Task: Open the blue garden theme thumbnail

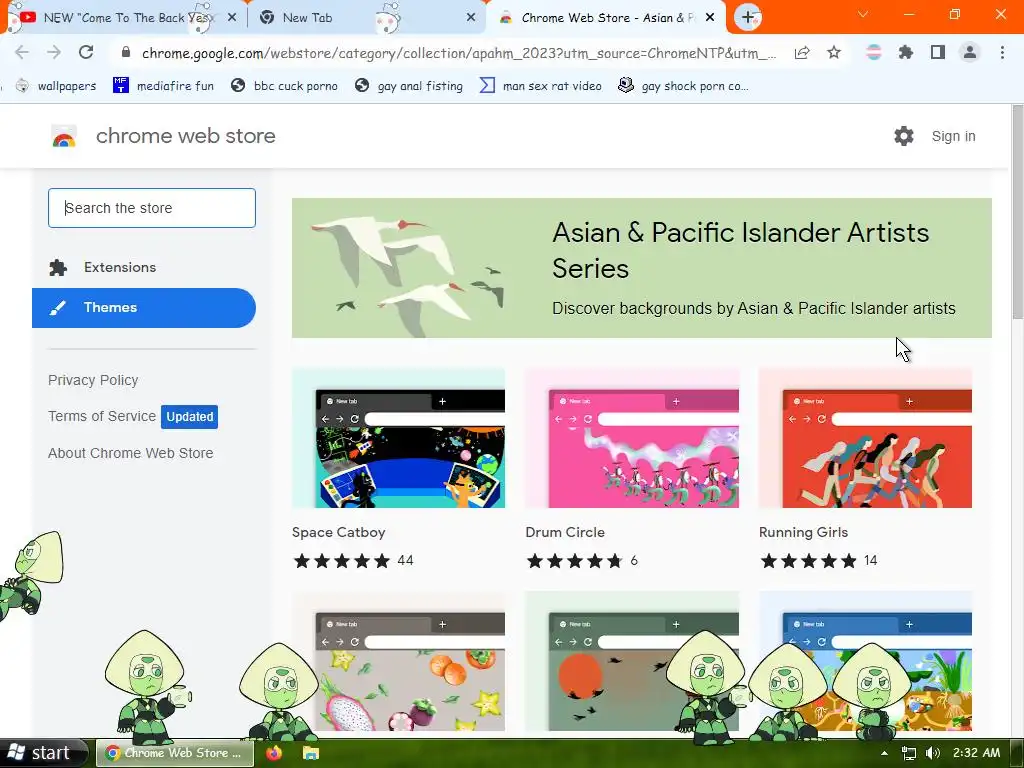Action: tap(865, 661)
